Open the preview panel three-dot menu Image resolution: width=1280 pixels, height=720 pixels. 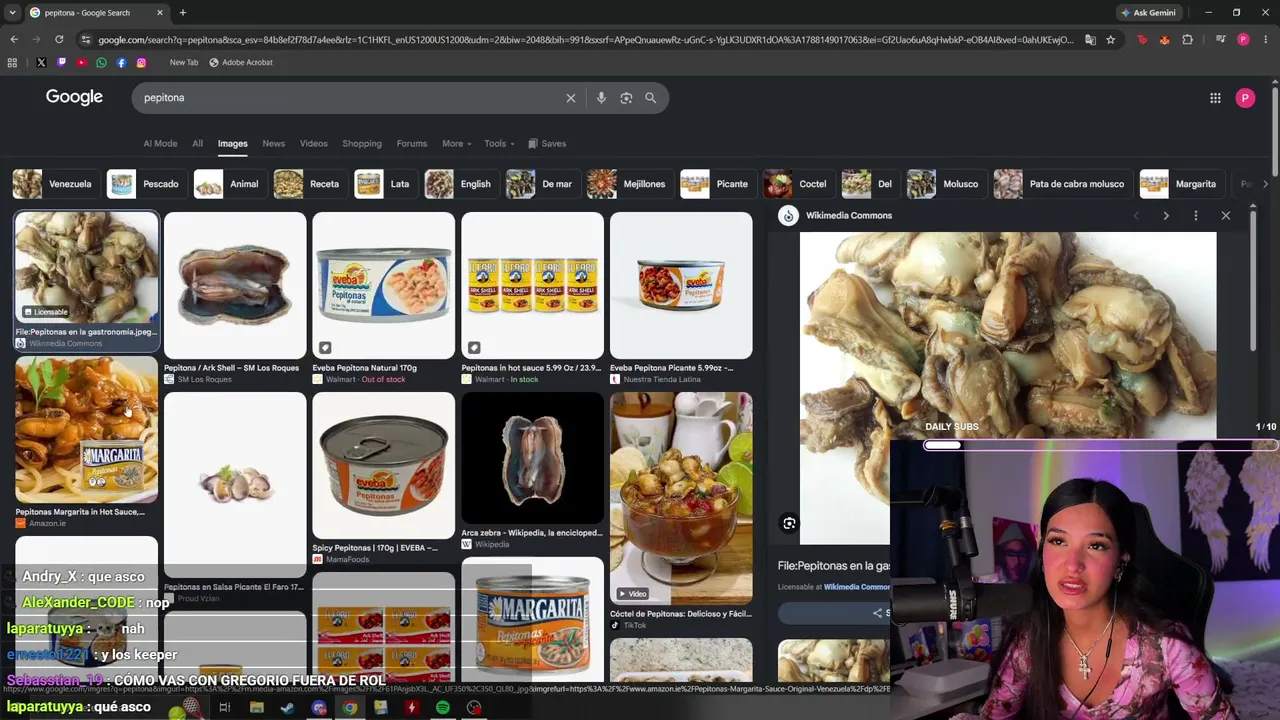(x=1196, y=215)
